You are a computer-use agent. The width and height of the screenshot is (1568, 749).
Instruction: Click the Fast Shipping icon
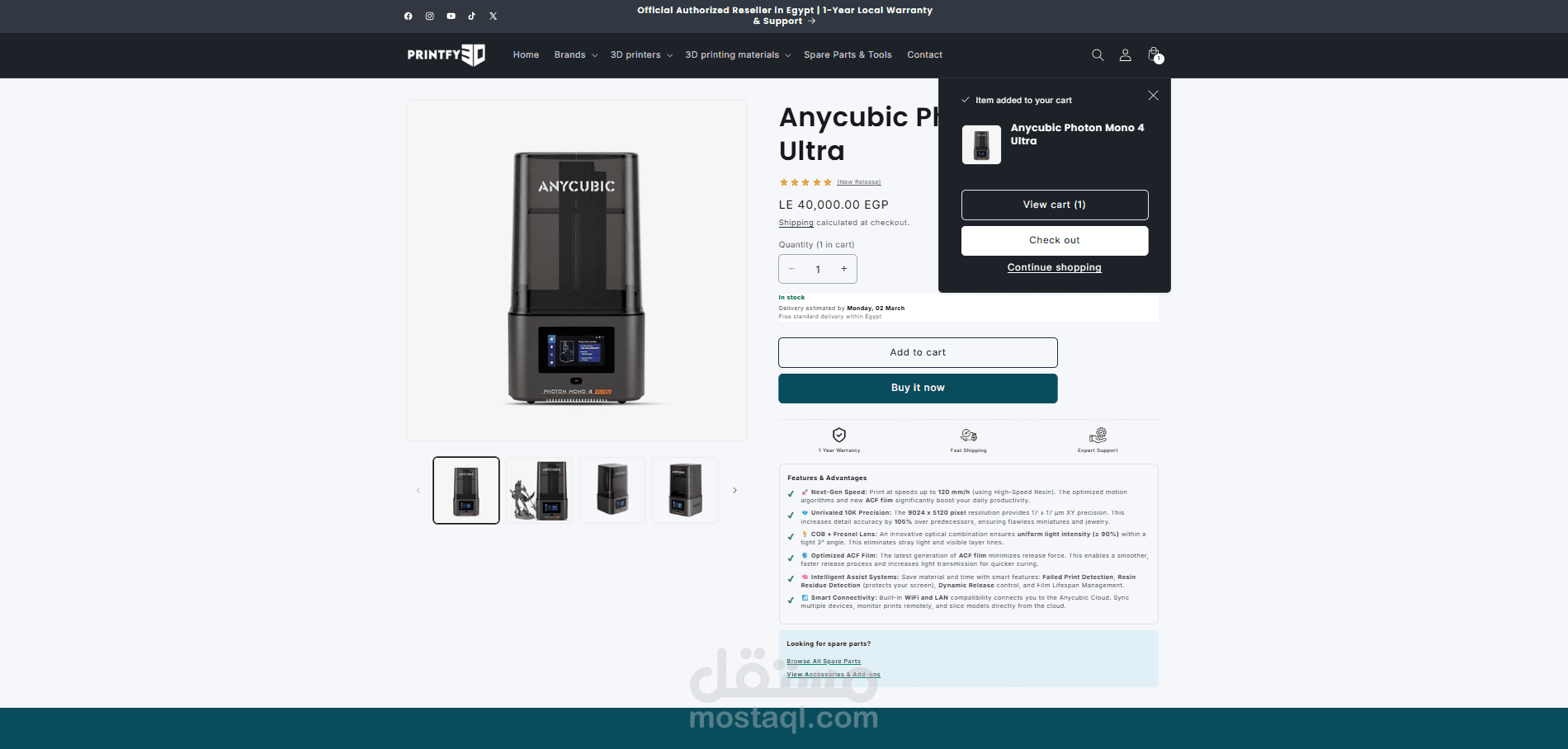click(x=968, y=435)
